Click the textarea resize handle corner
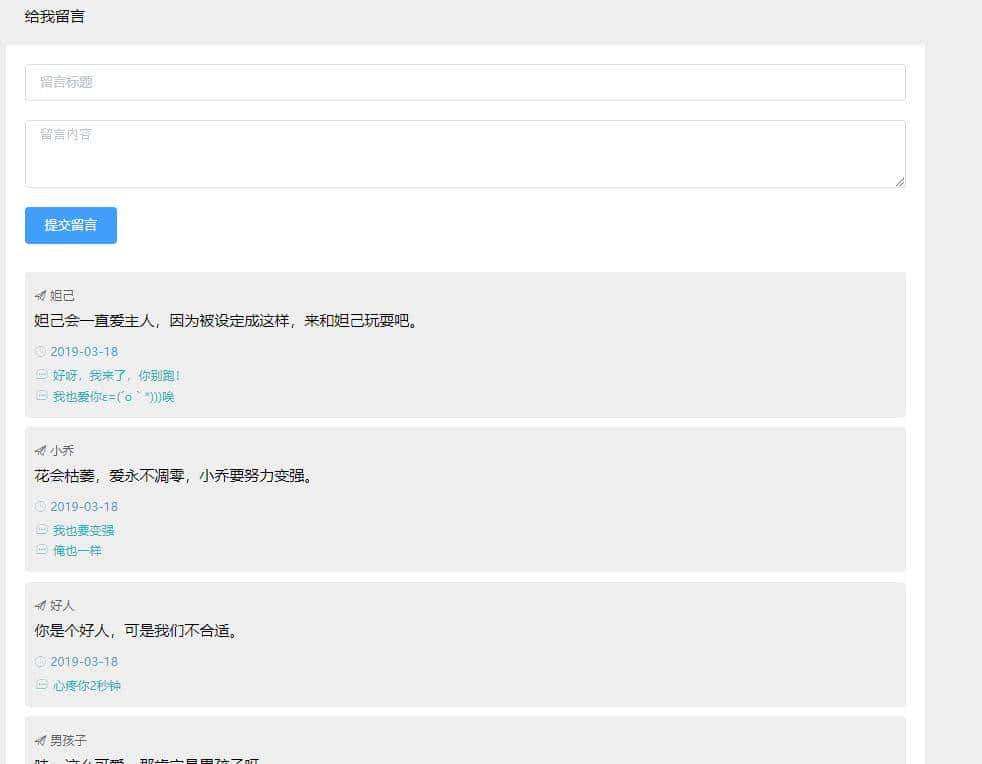Viewport: 982px width, 764px height. [900, 182]
